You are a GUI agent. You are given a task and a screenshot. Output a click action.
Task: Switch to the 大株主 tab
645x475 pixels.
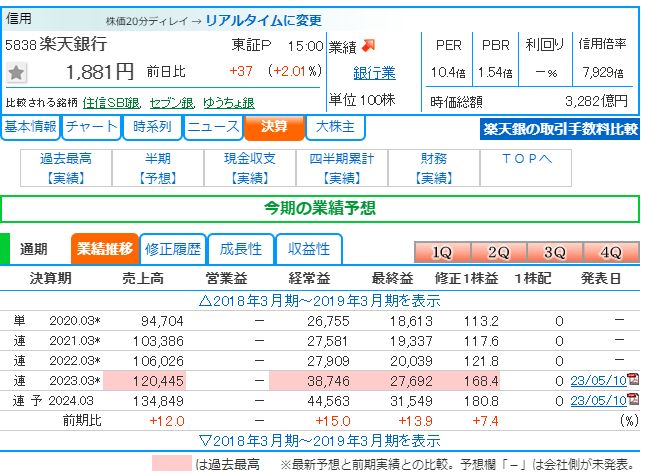click(x=335, y=127)
